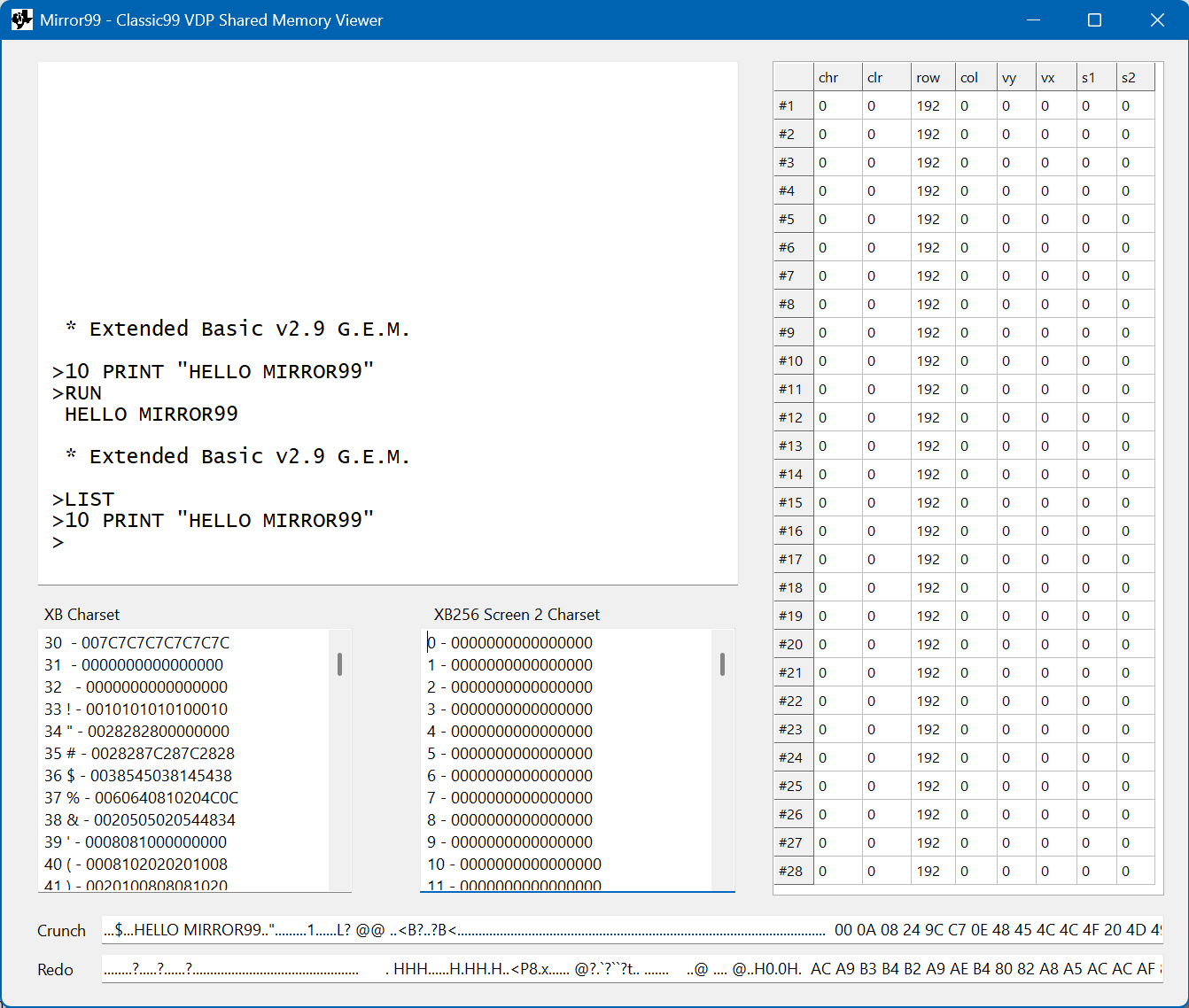1189x1008 pixels.
Task: Click the 'chr' column header
Action: pos(838,77)
